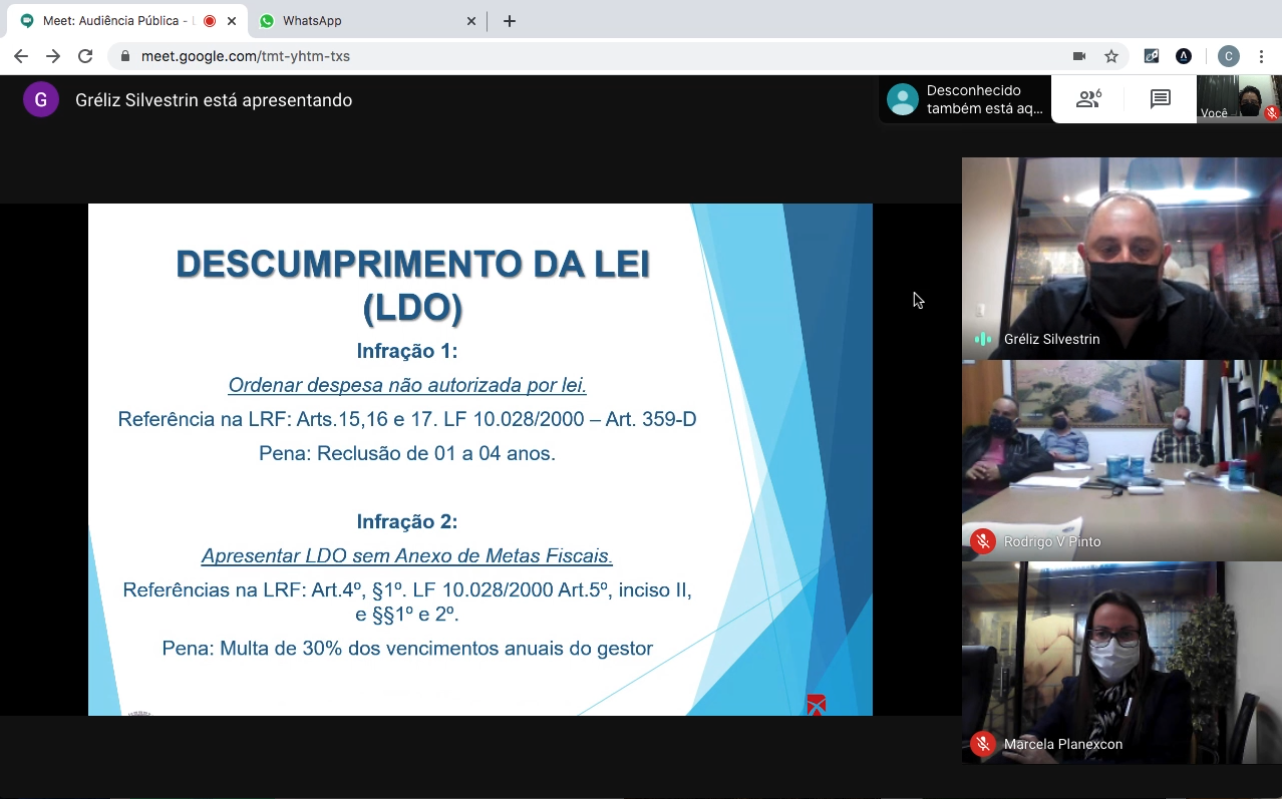Click the audio indicator on Gréliz Silvestrin tile

coord(983,339)
